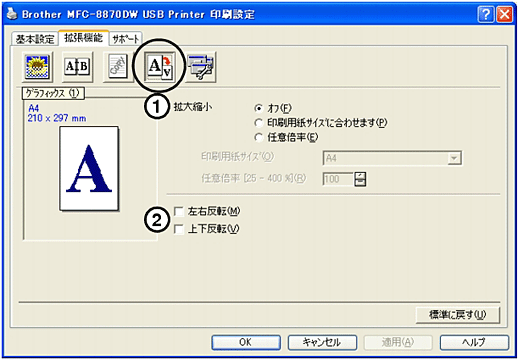
Task: Switch to the 拡張機能 tab
Action: pyautogui.click(x=83, y=38)
